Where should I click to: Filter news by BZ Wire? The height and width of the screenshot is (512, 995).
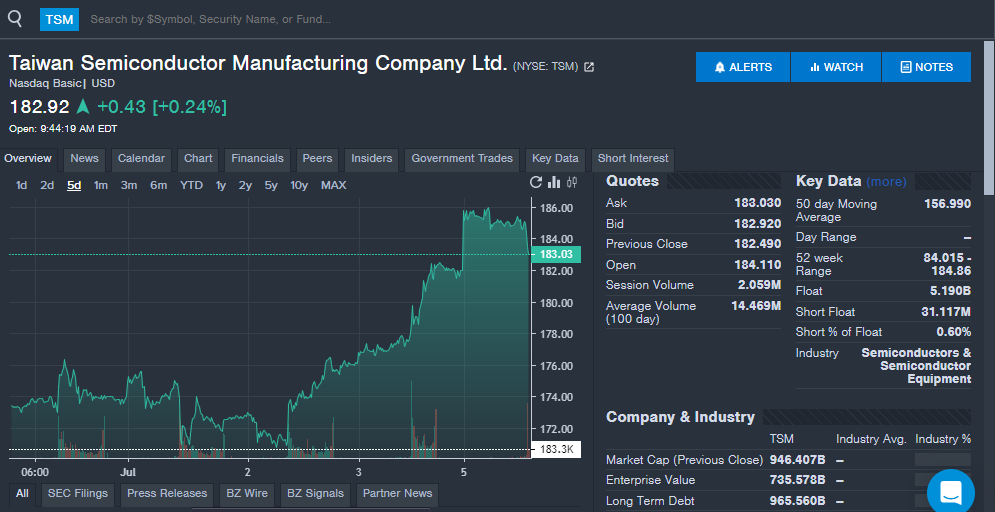coord(246,494)
